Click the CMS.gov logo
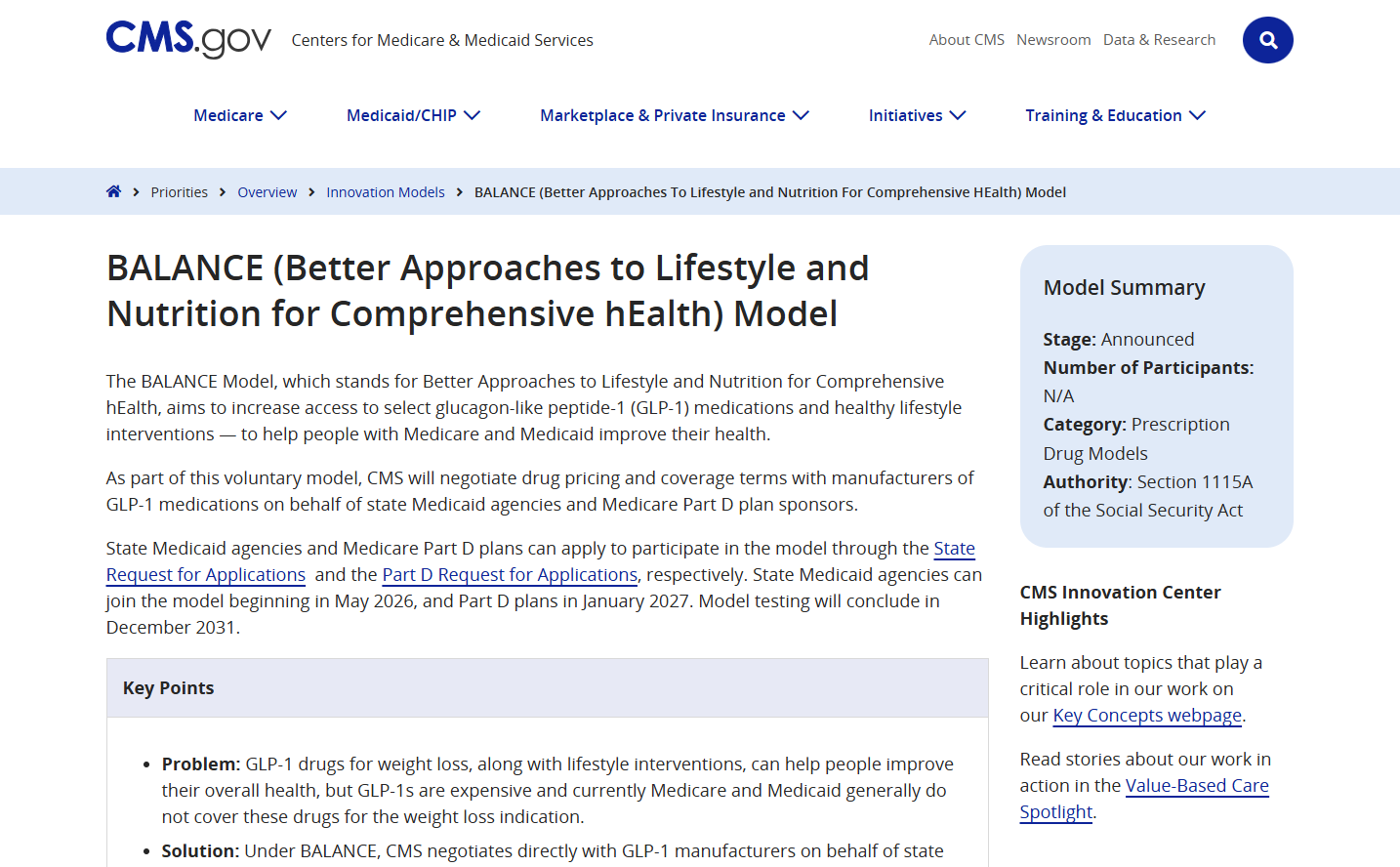 click(x=188, y=39)
